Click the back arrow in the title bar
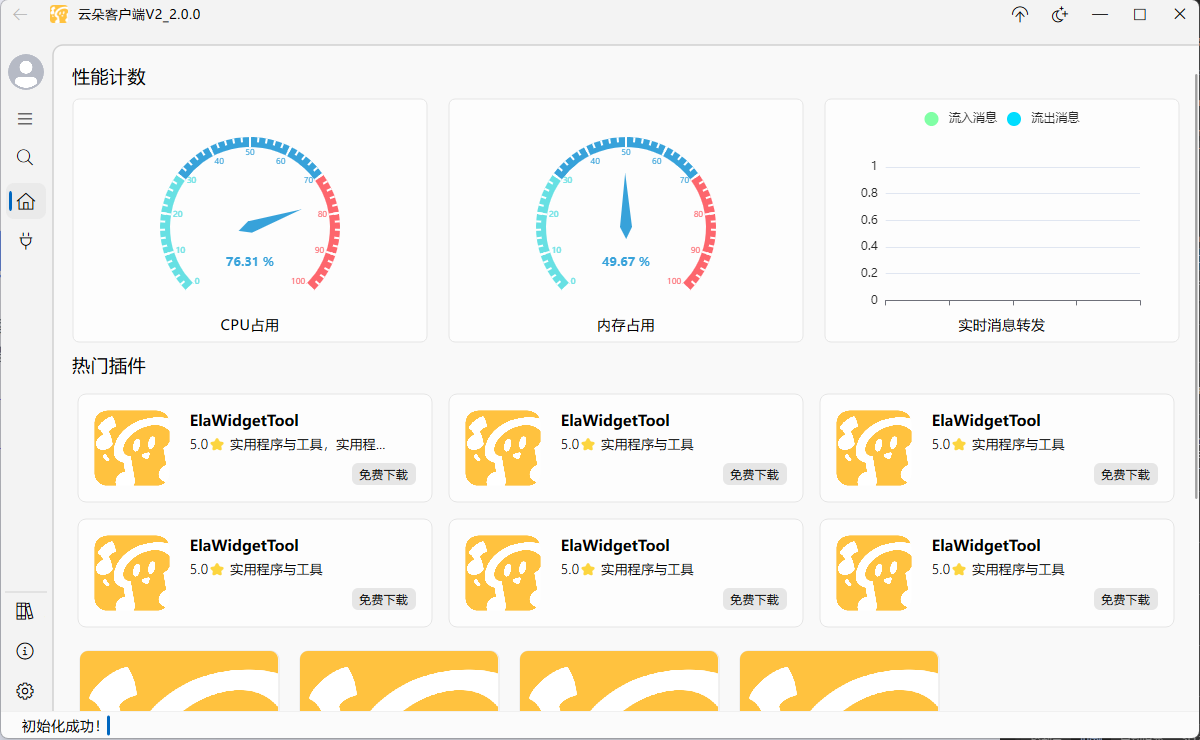Screen dimensions: 1200x740 coord(21,15)
